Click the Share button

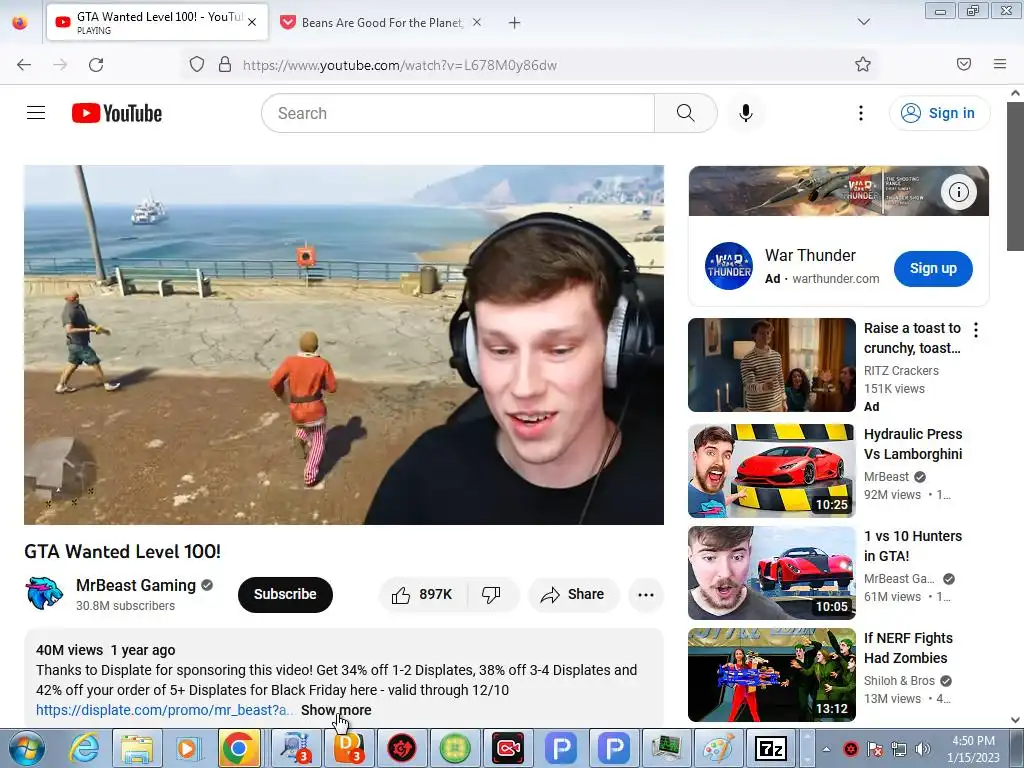pos(573,594)
